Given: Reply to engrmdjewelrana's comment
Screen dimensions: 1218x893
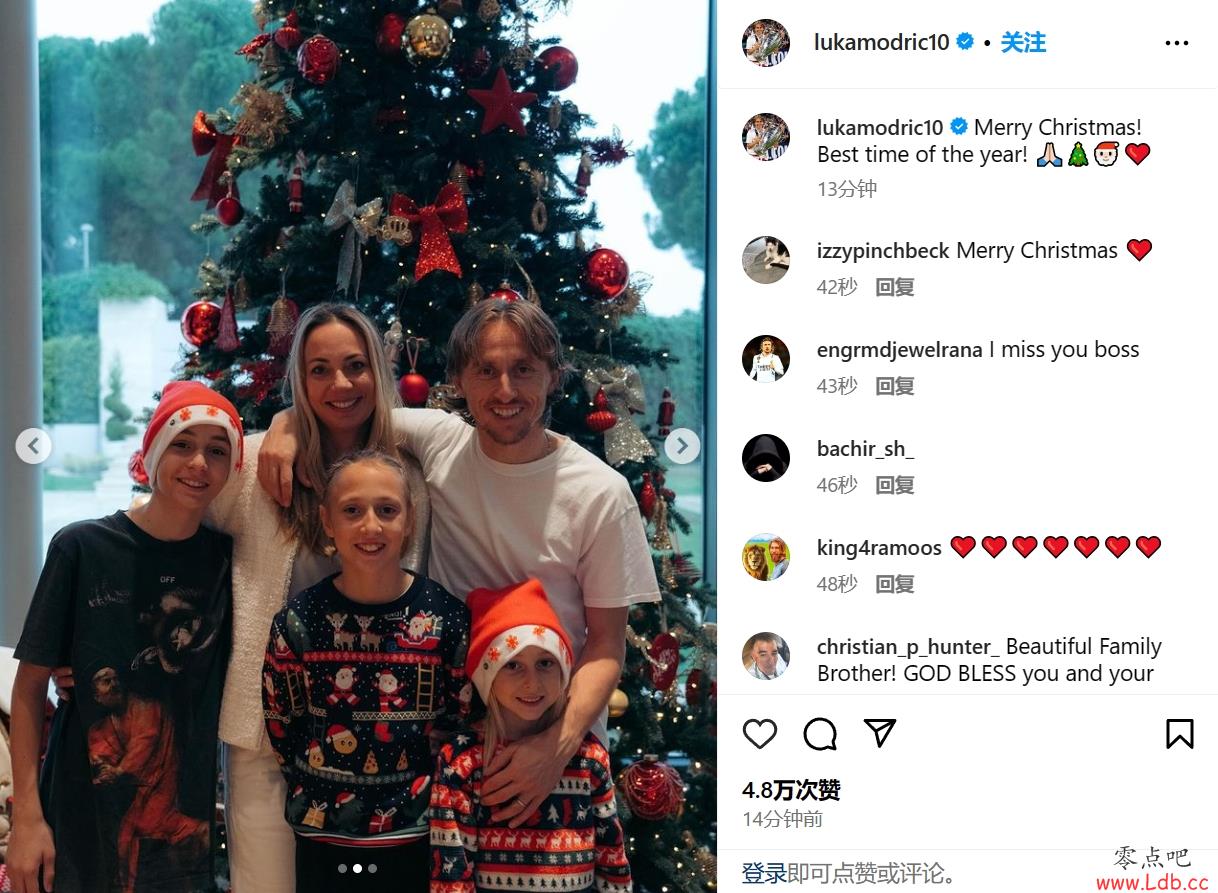Looking at the screenshot, I should (x=895, y=386).
